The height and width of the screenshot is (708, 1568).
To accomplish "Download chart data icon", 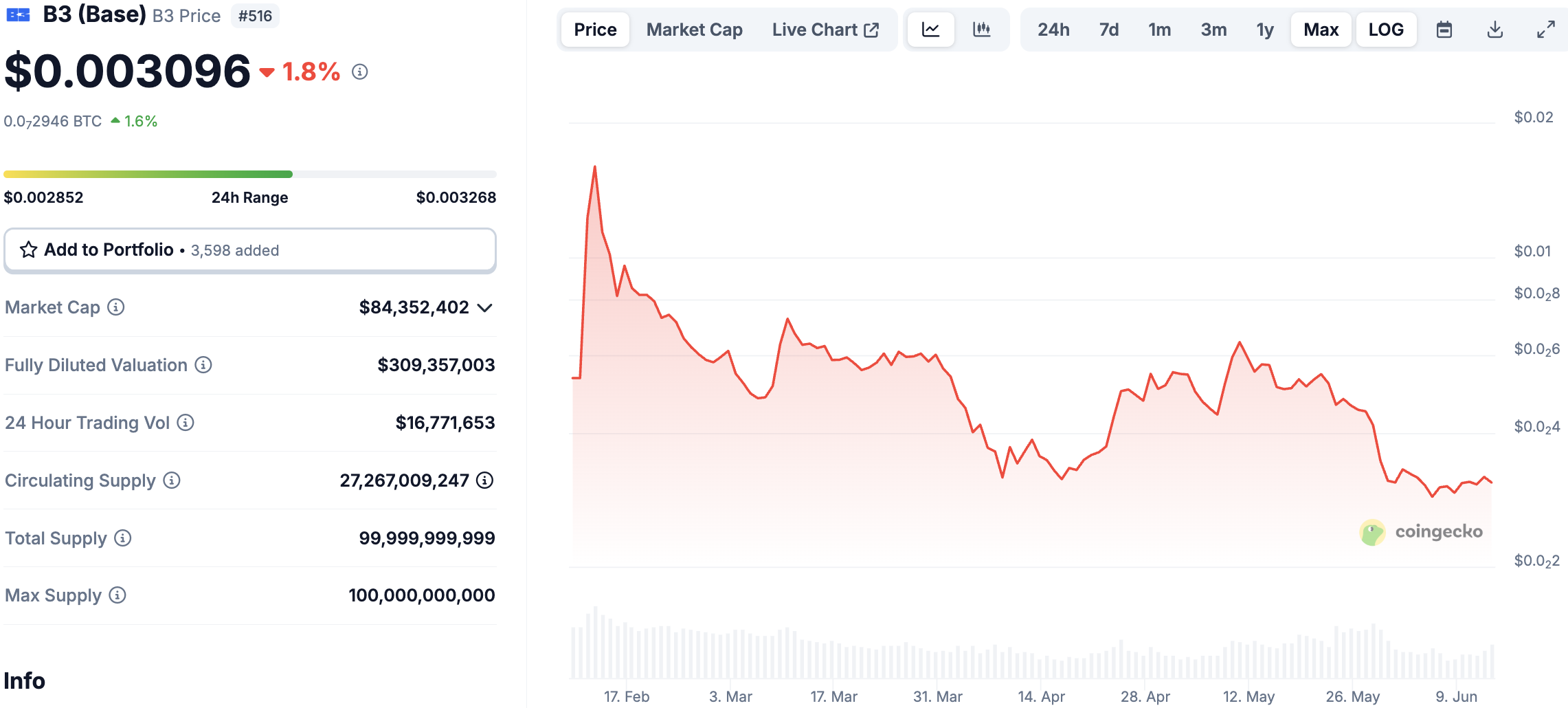I will [x=1495, y=30].
